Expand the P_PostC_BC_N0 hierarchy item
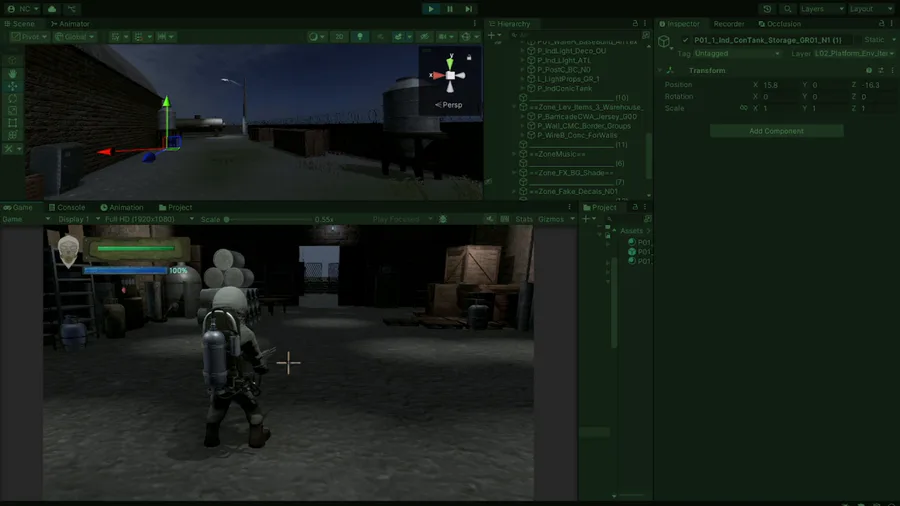 [522, 69]
